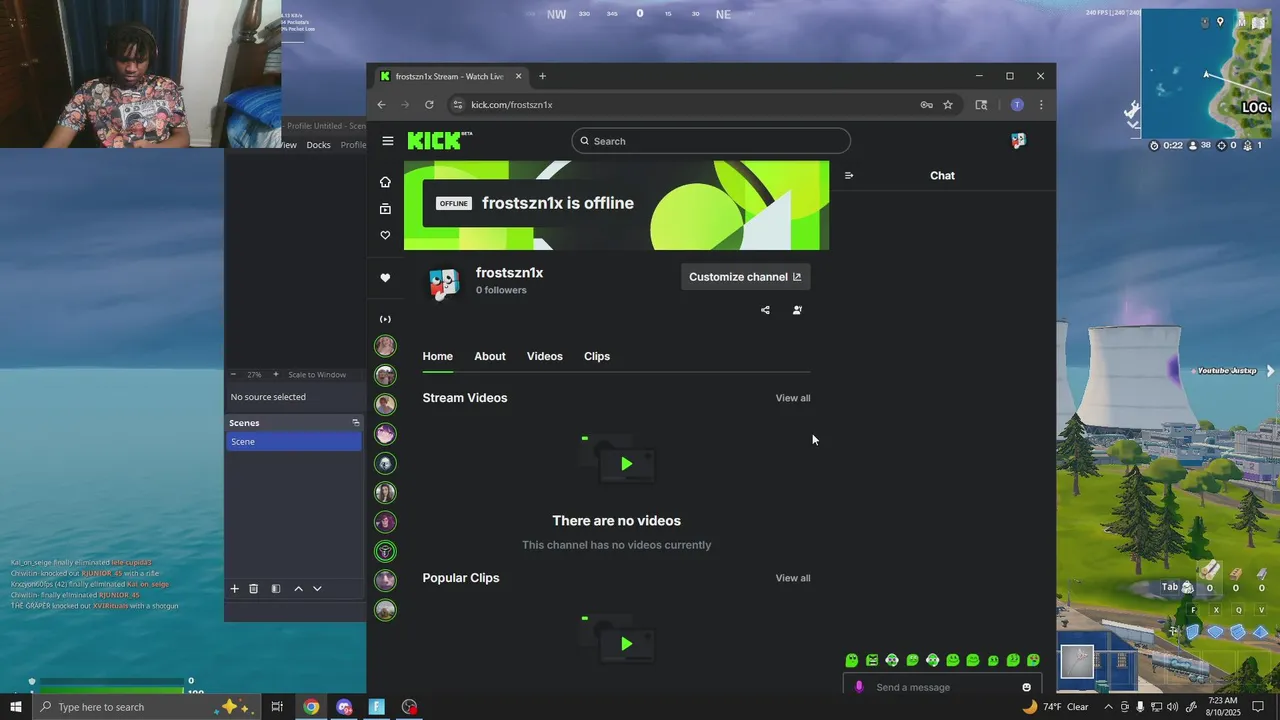Open Browse icon in Kick sidebar
This screenshot has width=1280, height=720.
tap(385, 209)
